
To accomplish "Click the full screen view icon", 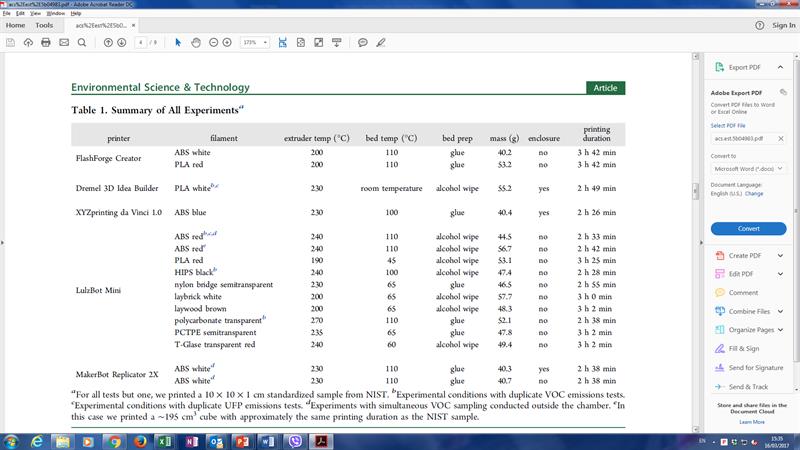I will tap(318, 43).
